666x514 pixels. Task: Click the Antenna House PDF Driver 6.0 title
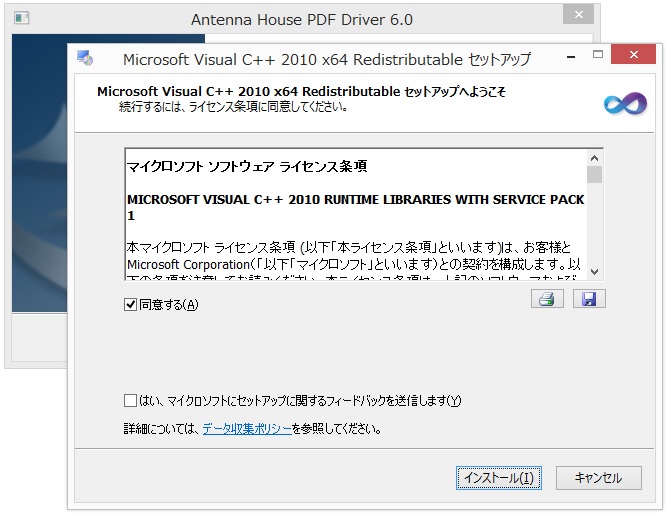tap(302, 20)
